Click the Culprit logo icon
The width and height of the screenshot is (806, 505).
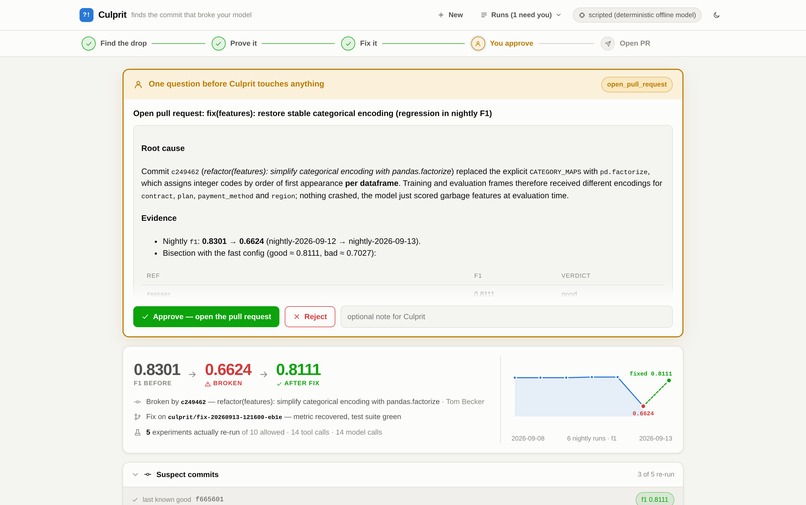pyautogui.click(x=86, y=15)
